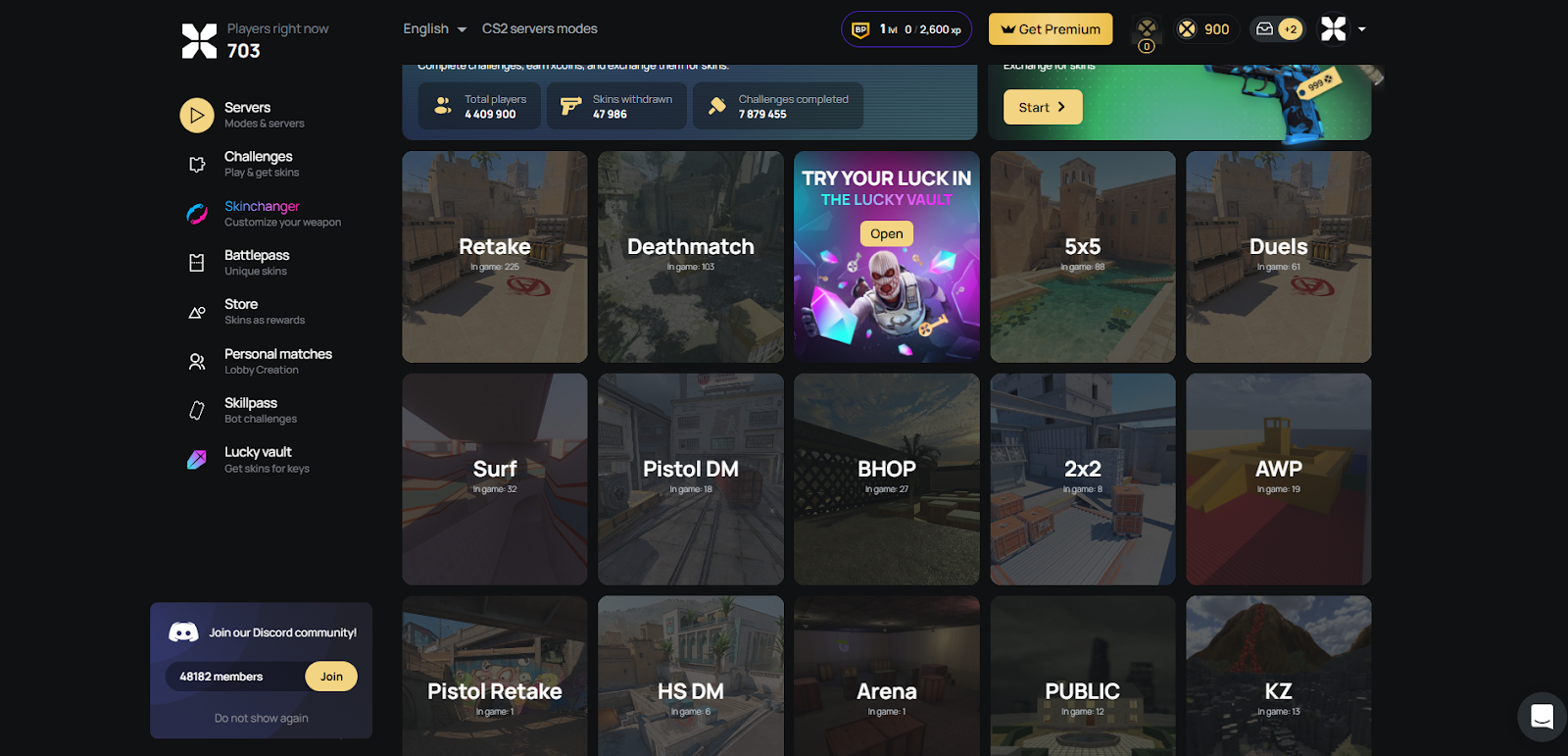Select the 2x2 mode card
Viewport: 1568px width, 756px height.
tap(1083, 479)
